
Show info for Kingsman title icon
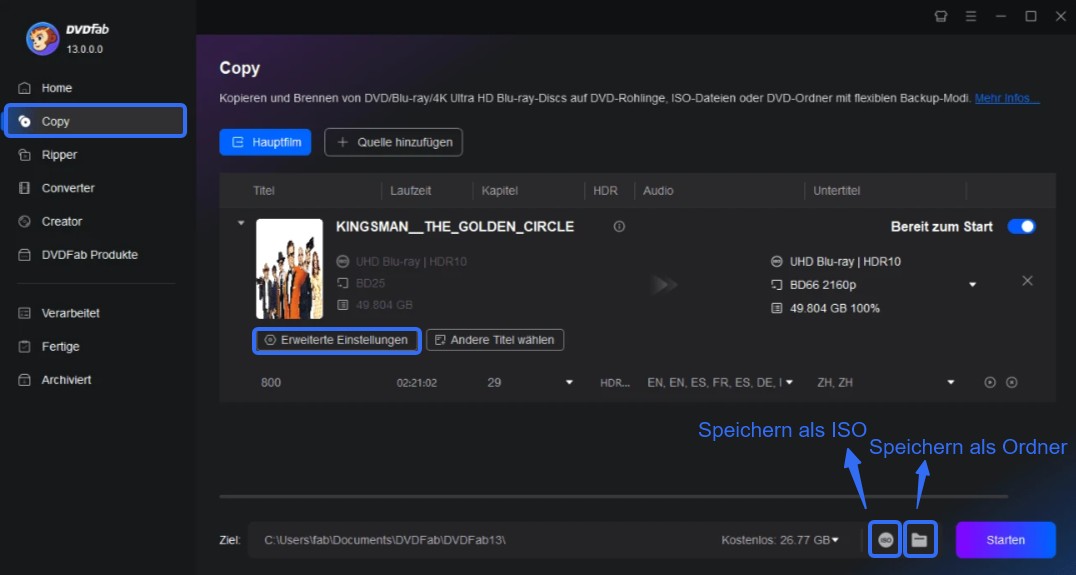(619, 226)
